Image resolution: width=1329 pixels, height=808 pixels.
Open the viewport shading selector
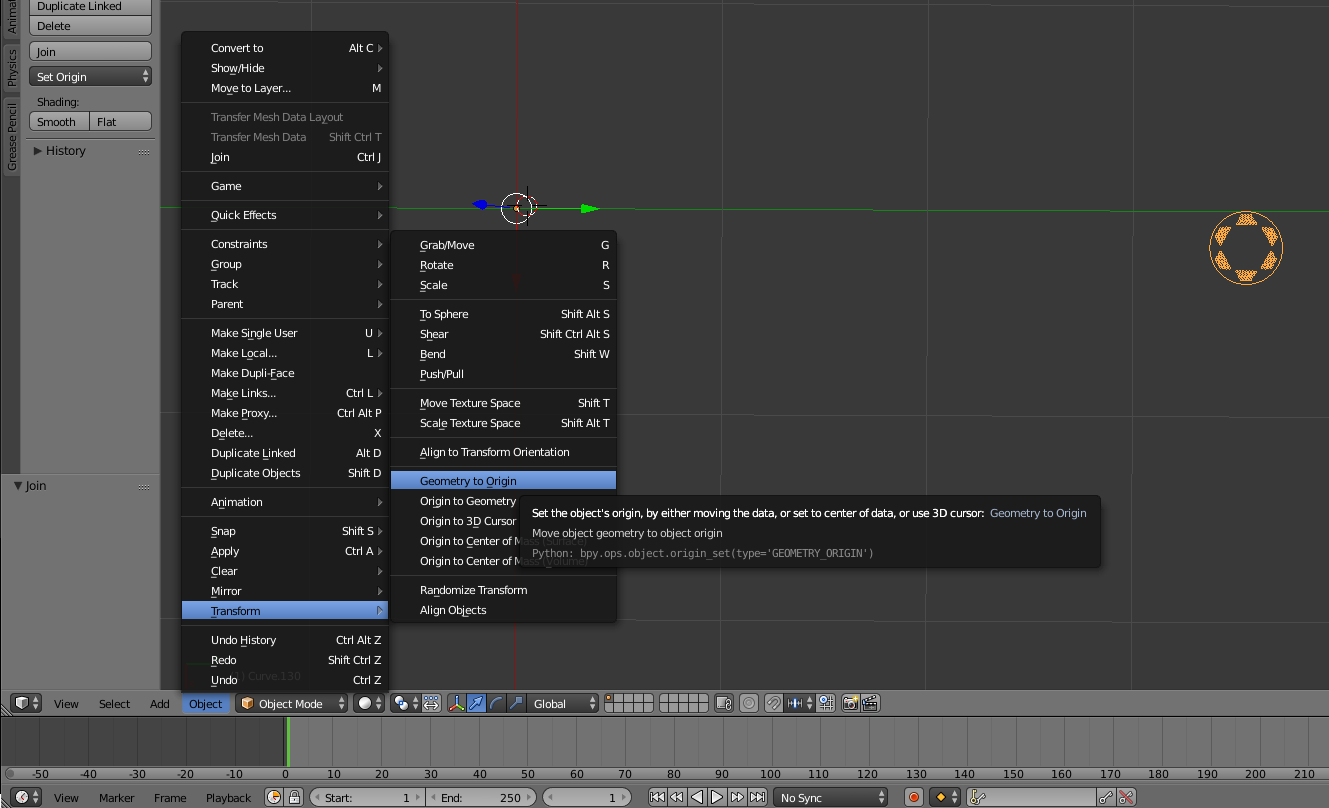369,703
